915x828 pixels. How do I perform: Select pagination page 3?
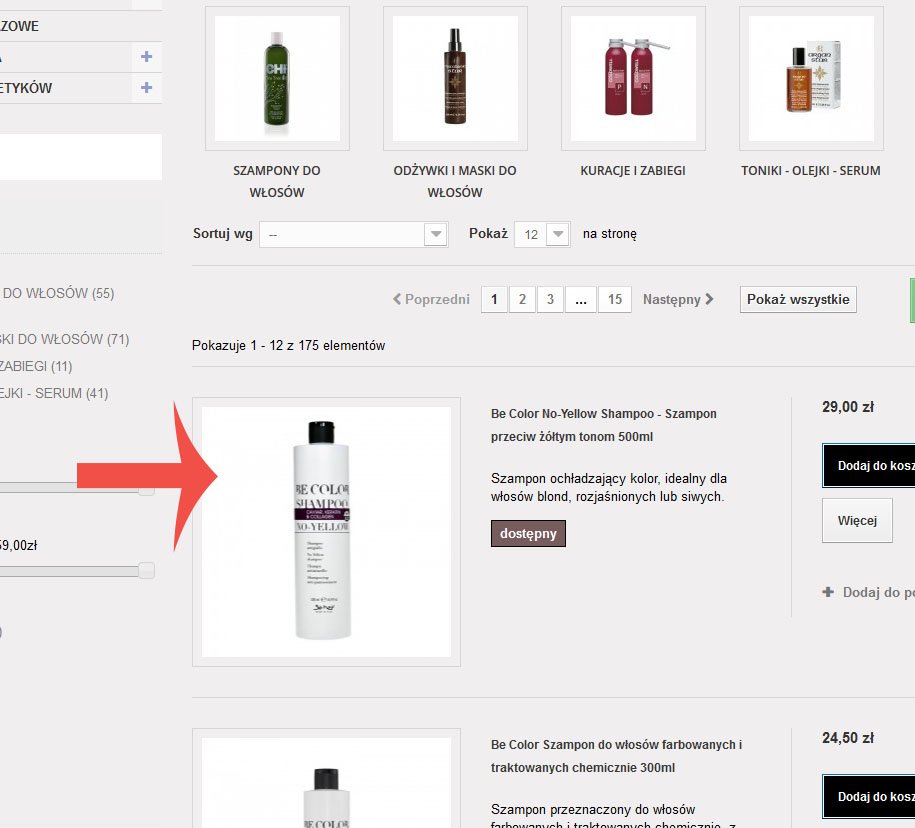pos(550,299)
